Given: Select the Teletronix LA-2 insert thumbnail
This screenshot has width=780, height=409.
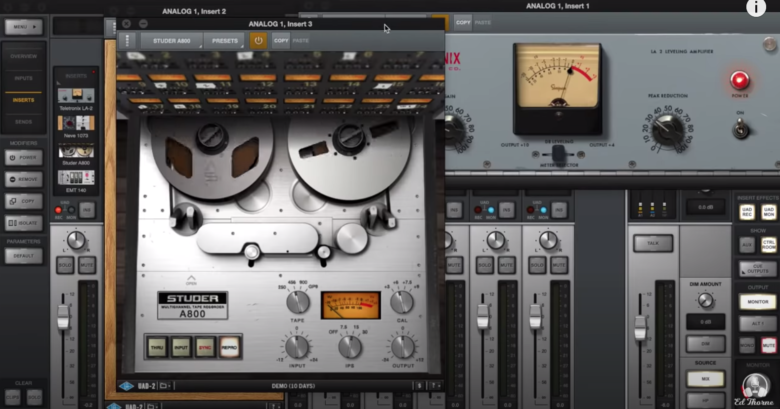Looking at the screenshot, I should [x=75, y=96].
